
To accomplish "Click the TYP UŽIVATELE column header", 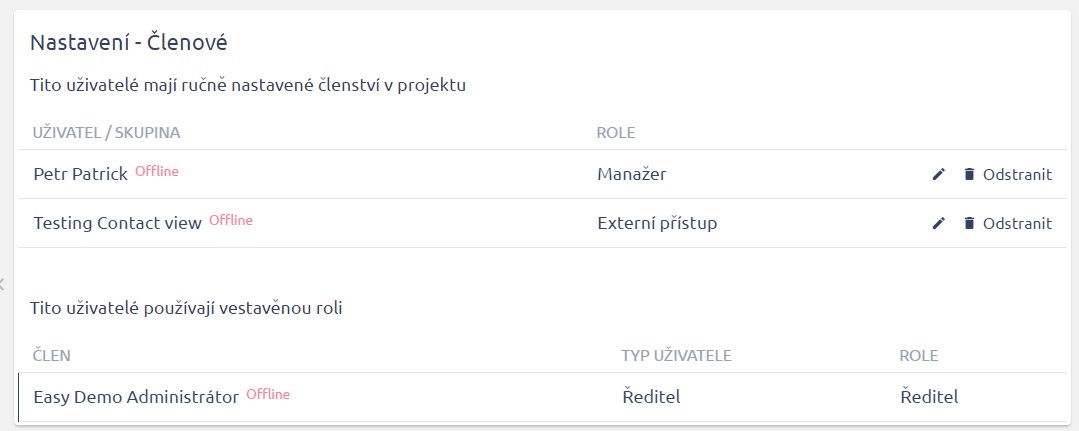I will point(677,355).
